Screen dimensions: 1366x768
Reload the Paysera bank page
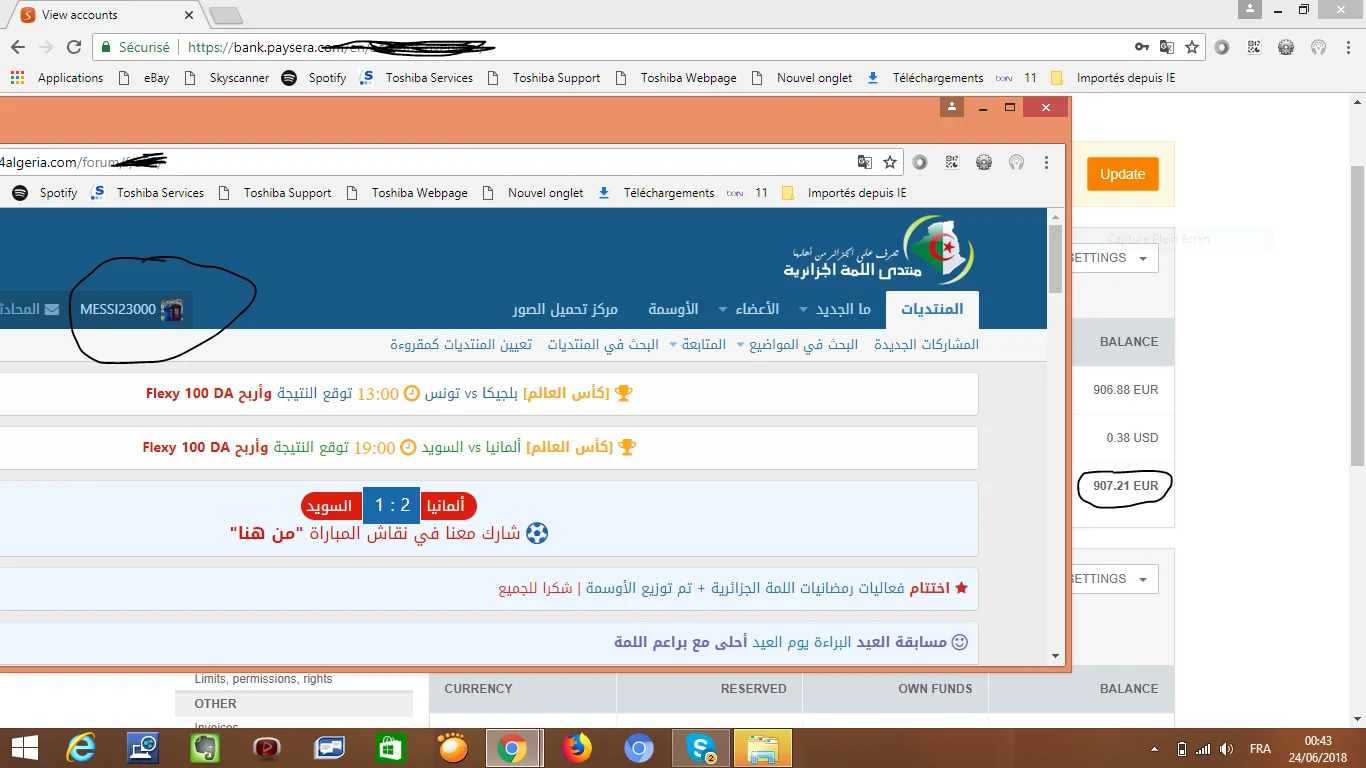[74, 47]
